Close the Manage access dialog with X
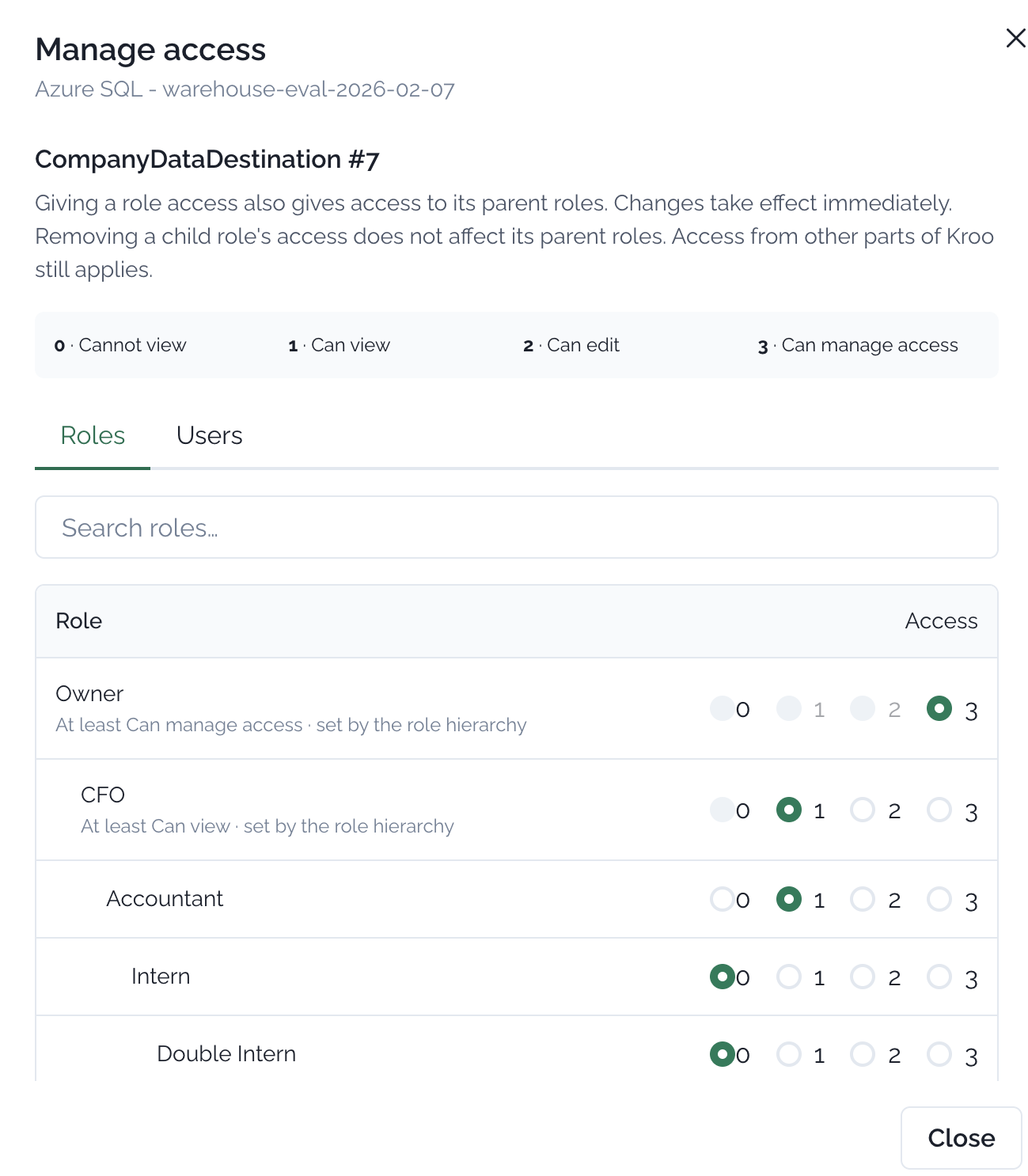The width and height of the screenshot is (1028, 1176). click(1015, 38)
